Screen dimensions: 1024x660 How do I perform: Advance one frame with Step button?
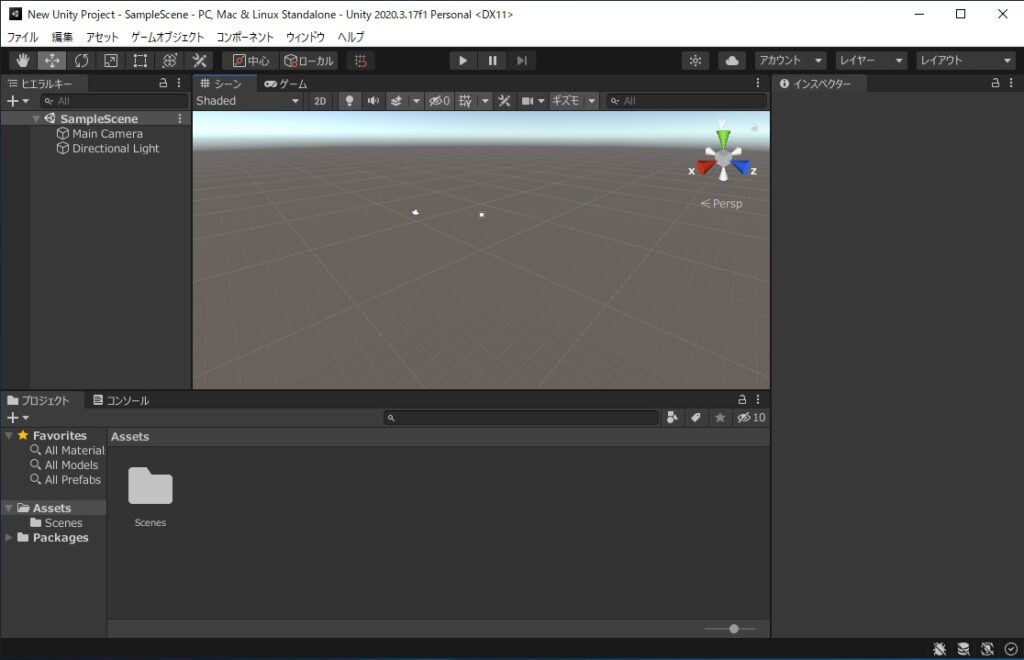tap(522, 61)
